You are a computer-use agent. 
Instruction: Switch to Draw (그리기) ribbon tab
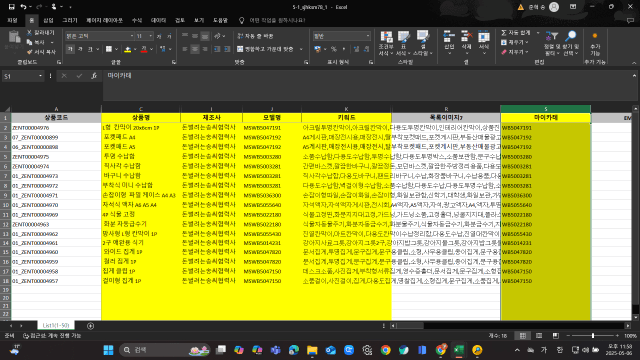[x=70, y=20]
